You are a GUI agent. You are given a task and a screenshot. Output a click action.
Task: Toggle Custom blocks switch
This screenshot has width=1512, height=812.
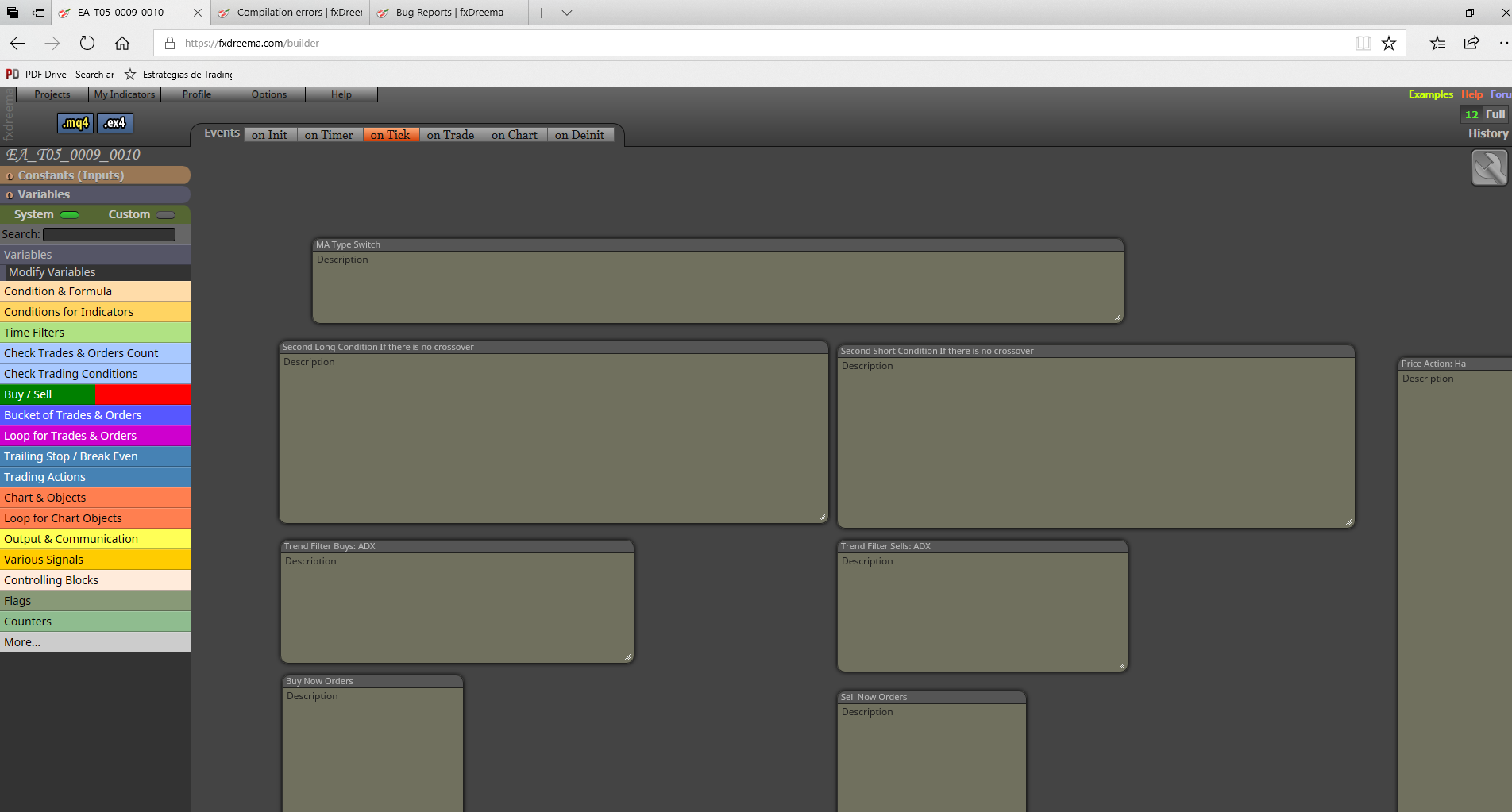click(x=166, y=215)
